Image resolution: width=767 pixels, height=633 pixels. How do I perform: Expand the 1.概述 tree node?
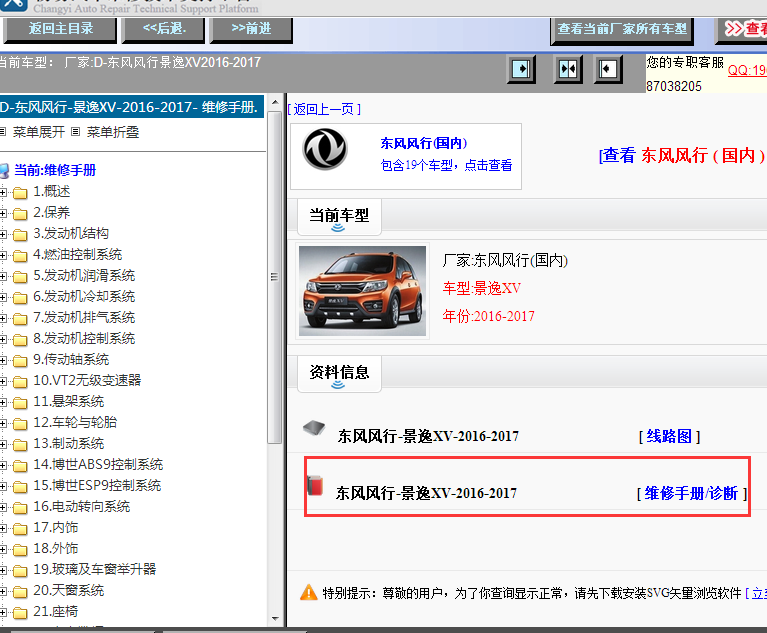click(4, 192)
